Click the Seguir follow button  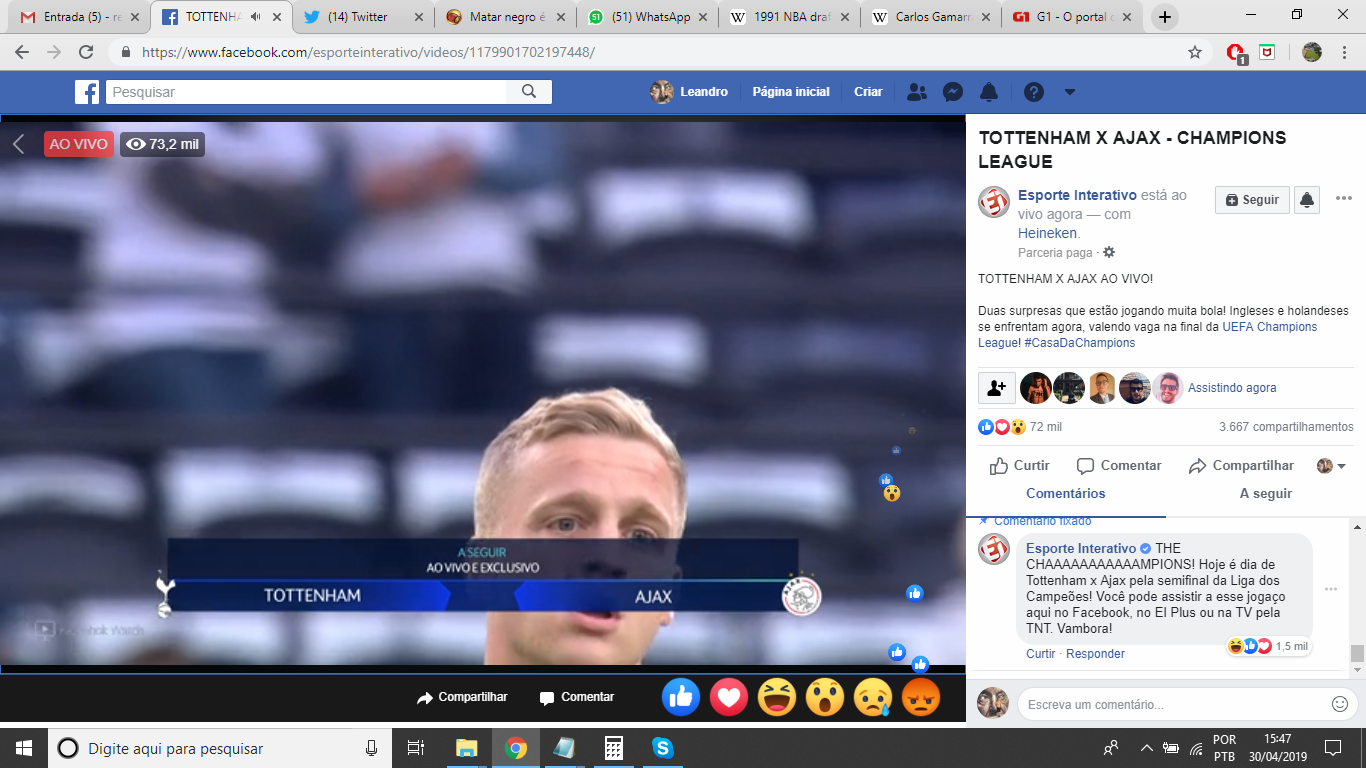tap(1252, 200)
